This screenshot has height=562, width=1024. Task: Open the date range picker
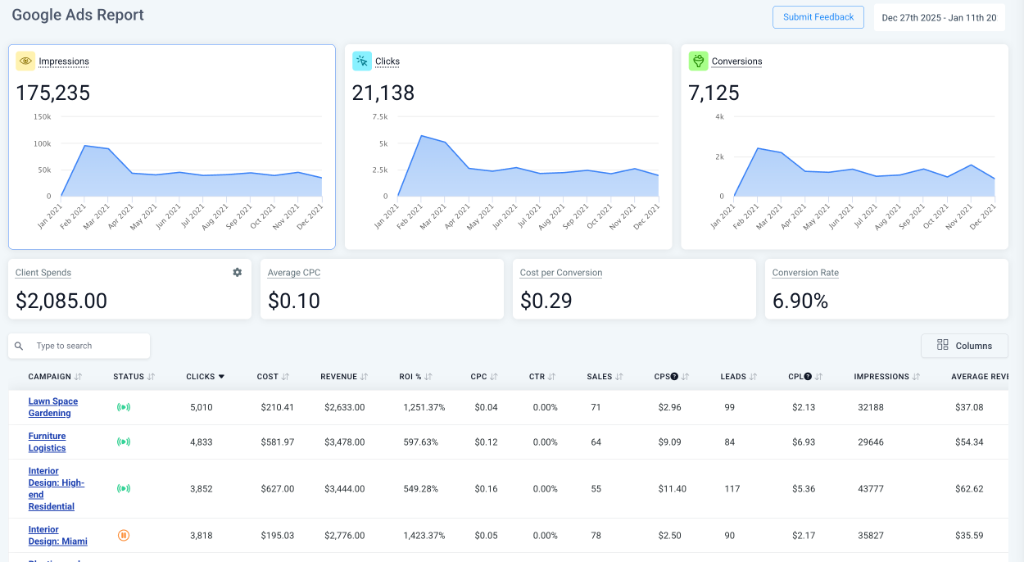(938, 18)
